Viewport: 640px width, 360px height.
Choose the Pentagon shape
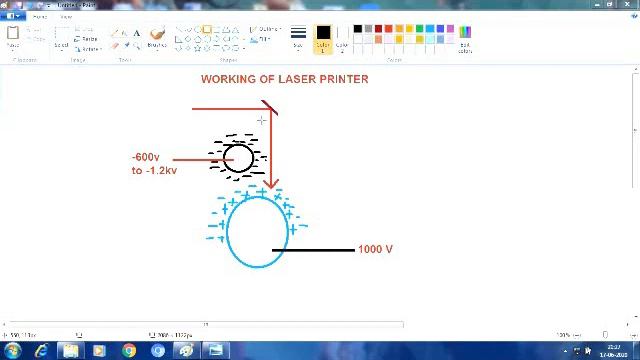click(x=198, y=39)
